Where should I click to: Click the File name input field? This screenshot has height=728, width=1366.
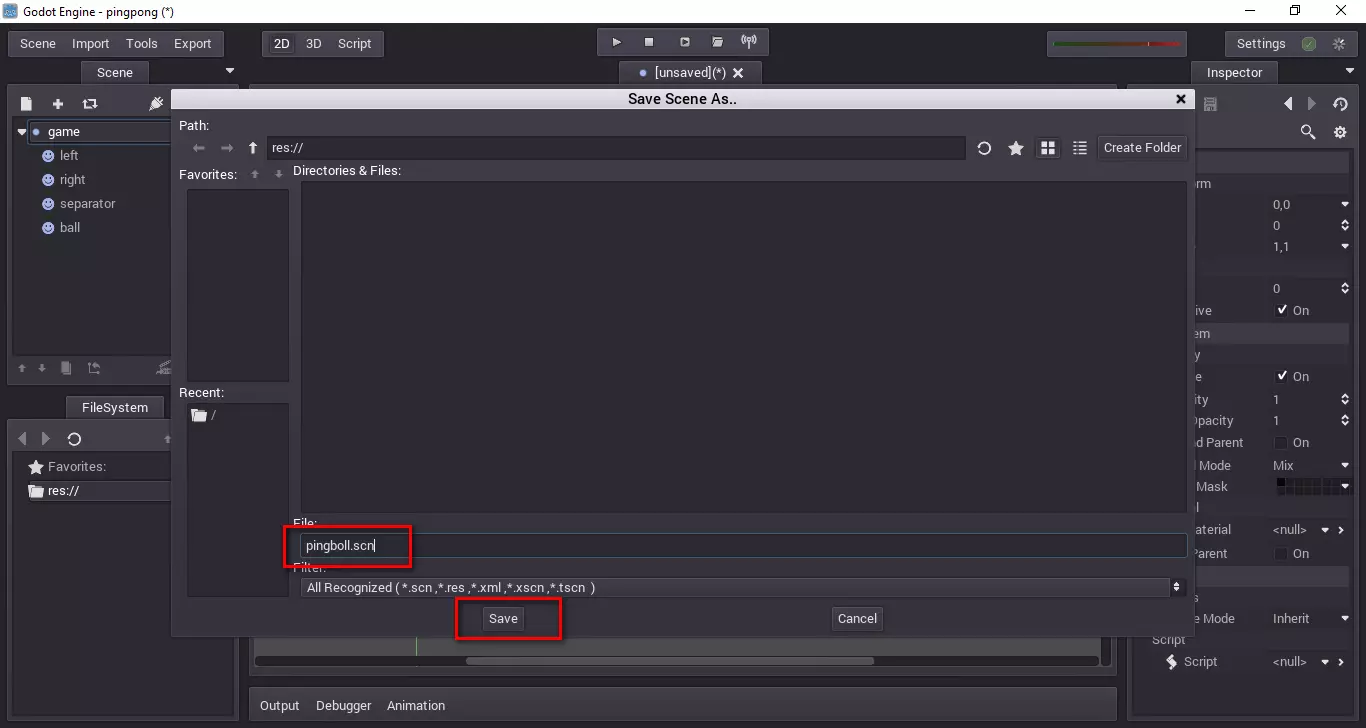click(x=742, y=546)
